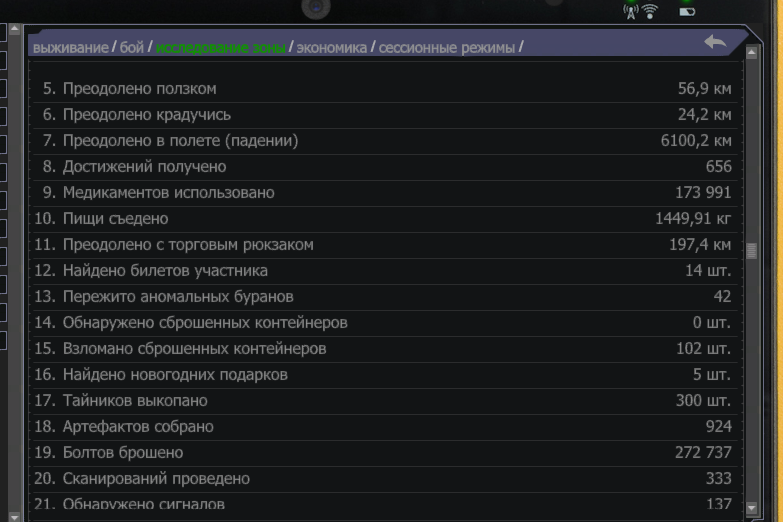Select row Преодолено с торговым рюкзаком
The height and width of the screenshot is (522, 783).
tap(385, 245)
